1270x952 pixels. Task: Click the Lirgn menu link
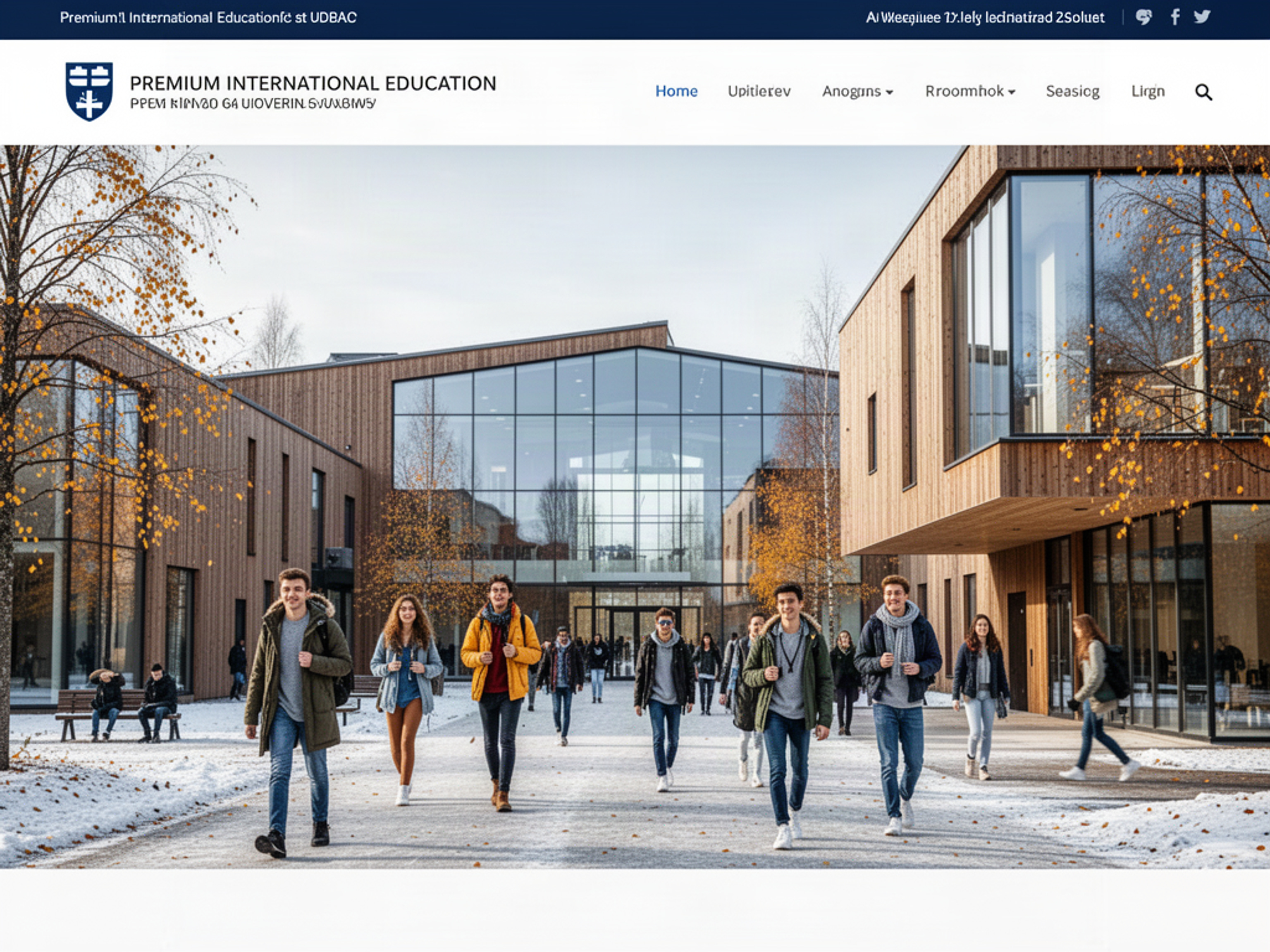click(1148, 91)
